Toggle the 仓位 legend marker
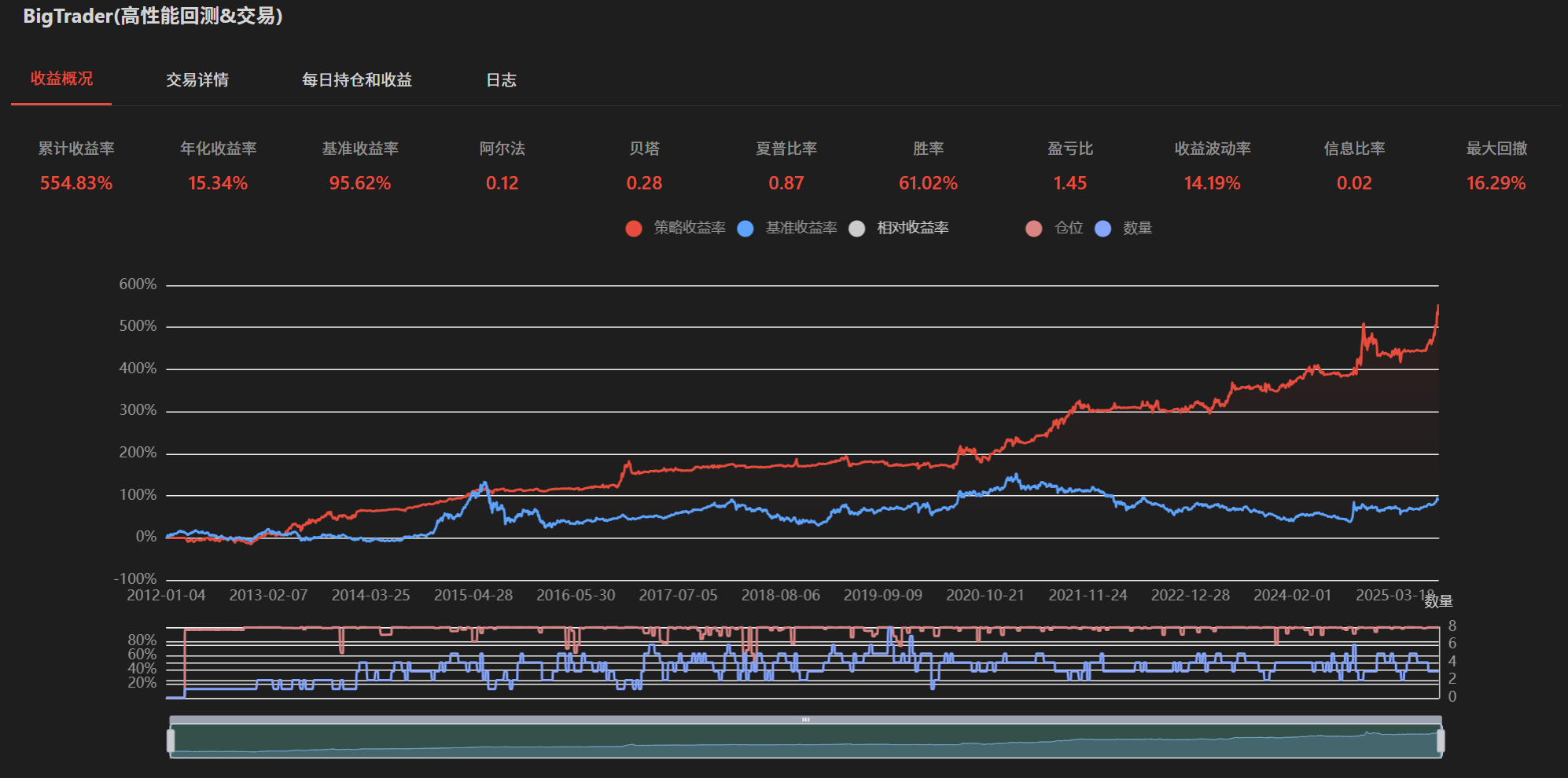The image size is (1568, 778). 1034,229
